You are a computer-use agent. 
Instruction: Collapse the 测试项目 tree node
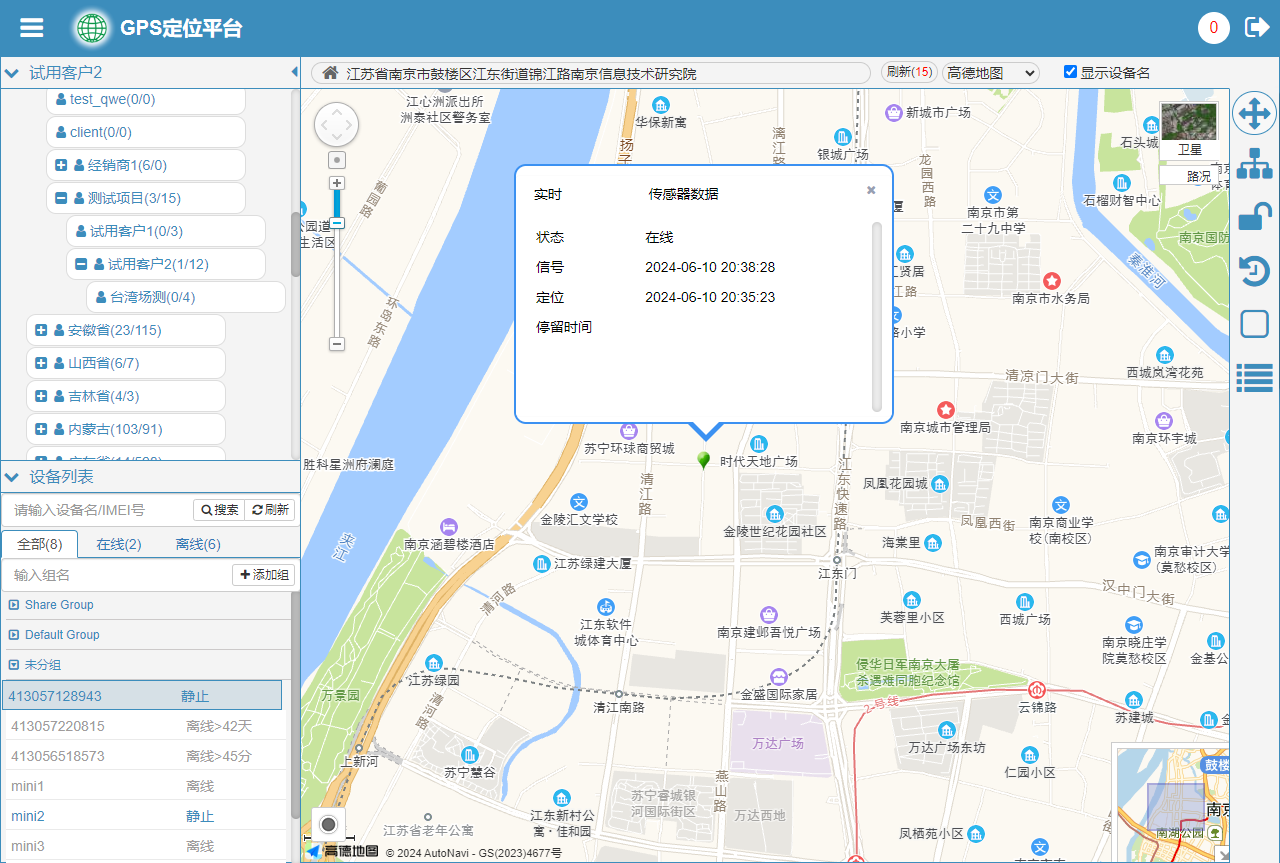(61, 198)
